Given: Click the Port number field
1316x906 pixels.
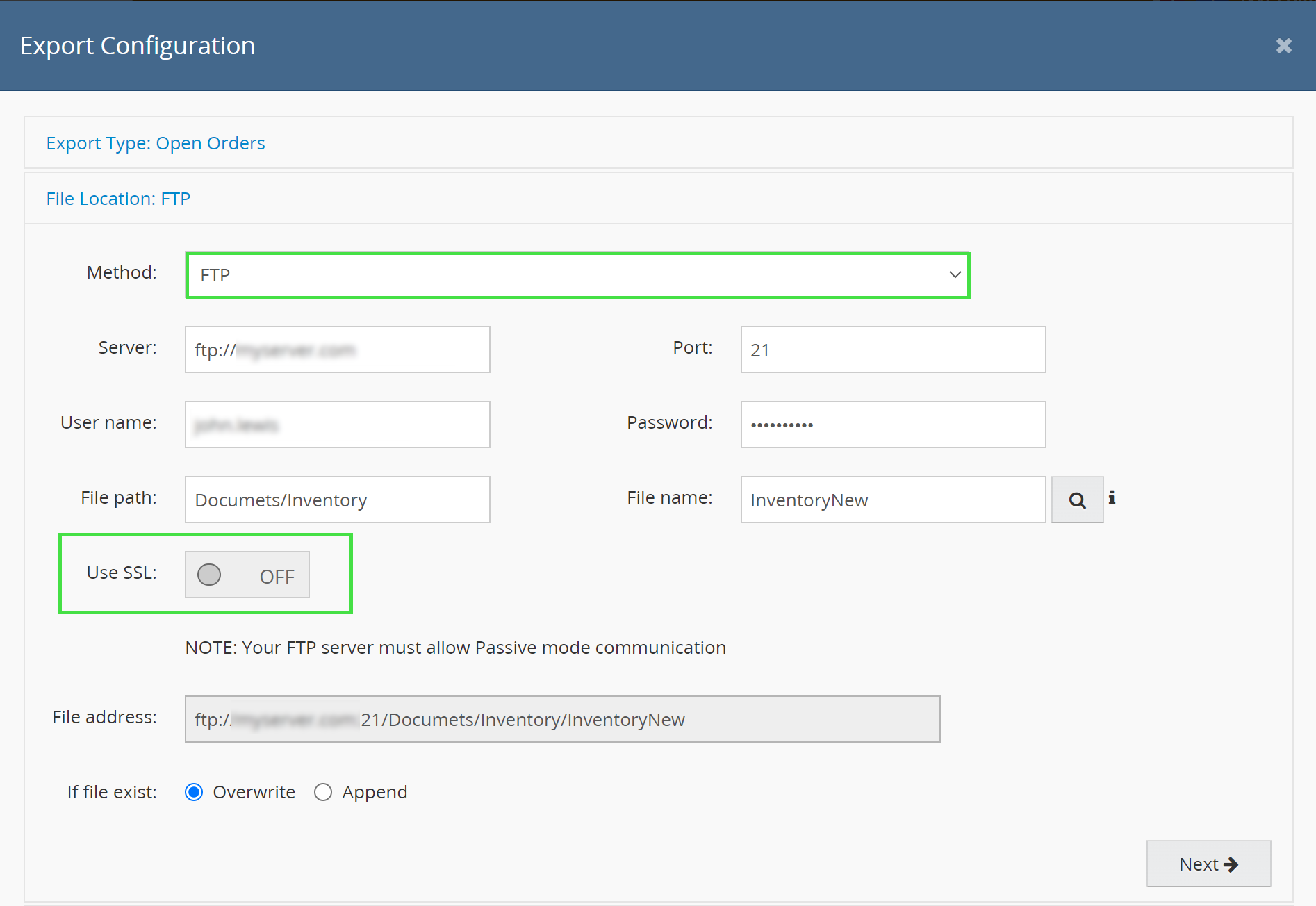Looking at the screenshot, I should [893, 349].
